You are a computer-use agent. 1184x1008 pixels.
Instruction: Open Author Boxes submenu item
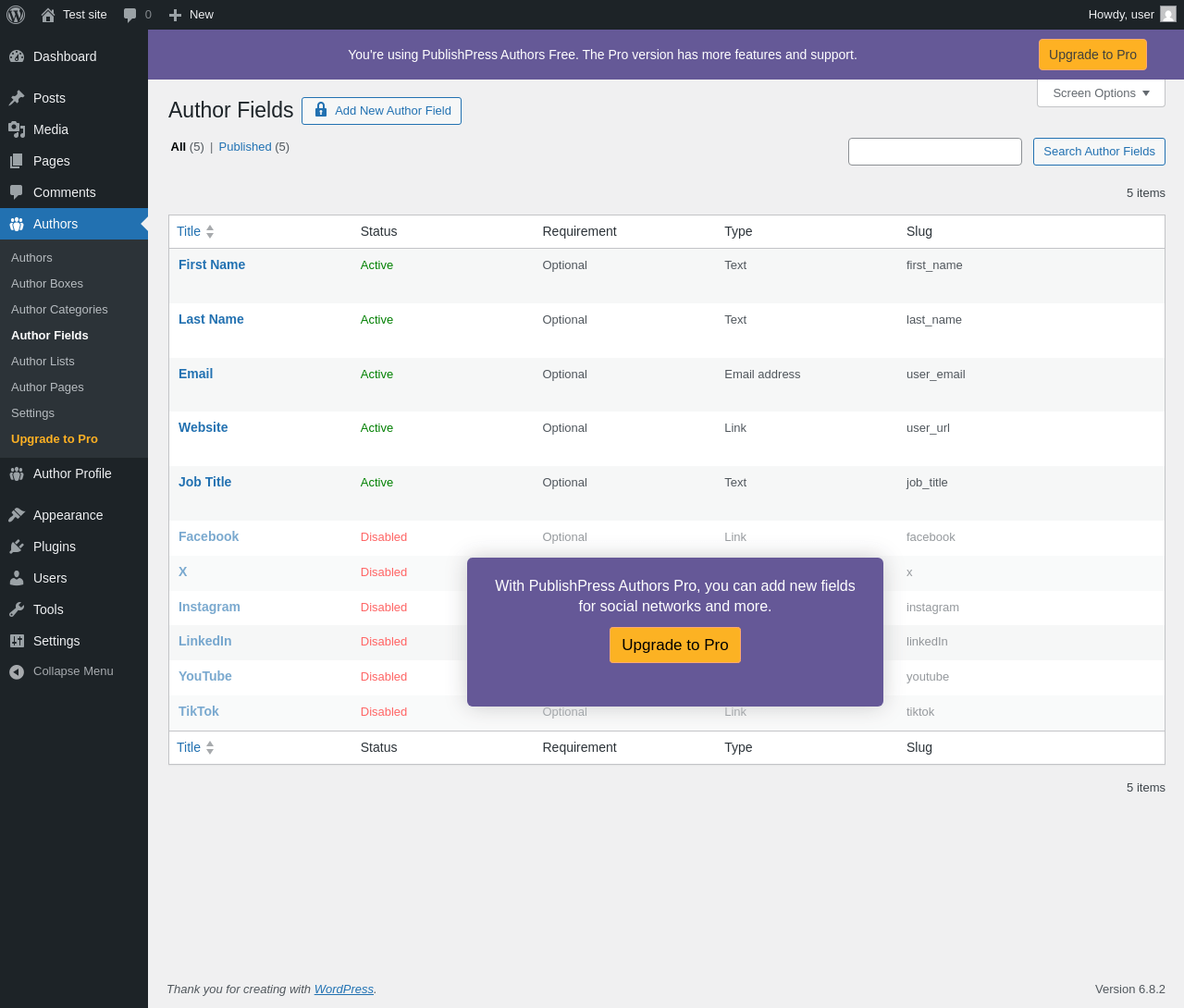click(47, 284)
